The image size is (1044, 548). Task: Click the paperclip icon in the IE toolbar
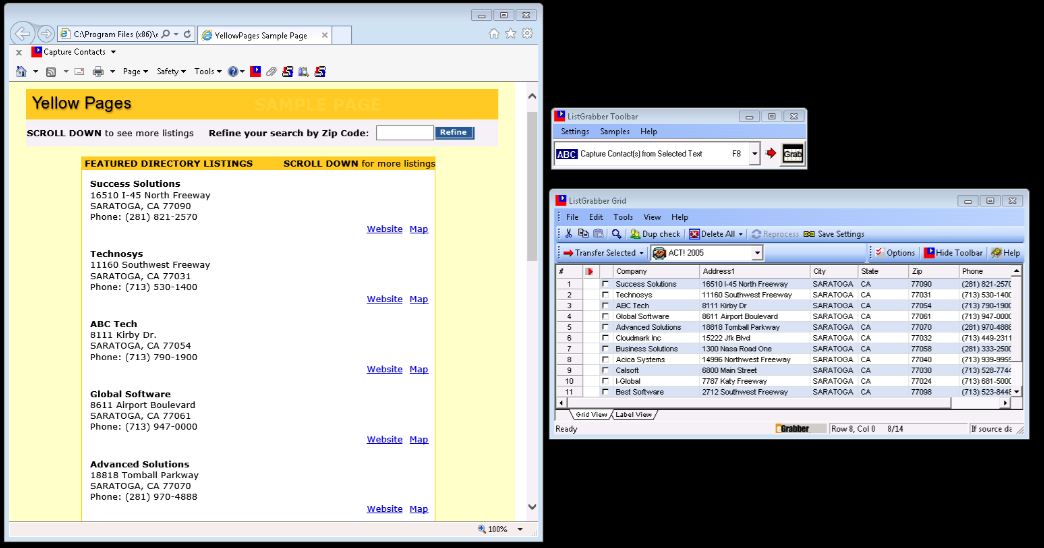(272, 71)
